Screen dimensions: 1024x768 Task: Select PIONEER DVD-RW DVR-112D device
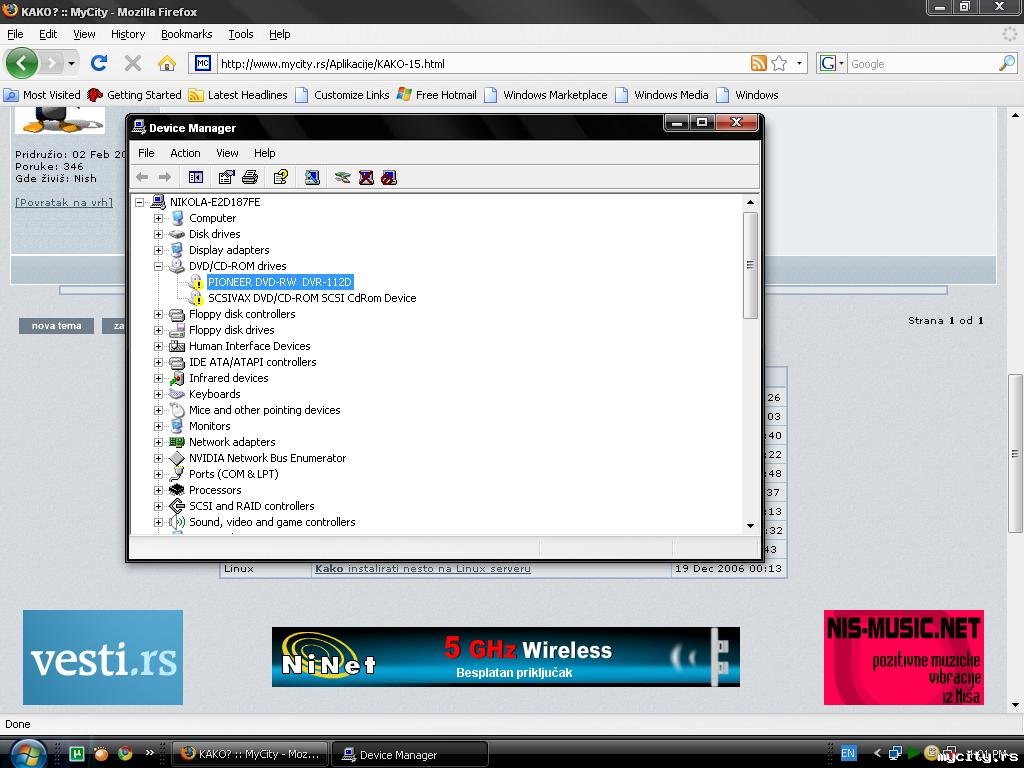click(x=280, y=282)
